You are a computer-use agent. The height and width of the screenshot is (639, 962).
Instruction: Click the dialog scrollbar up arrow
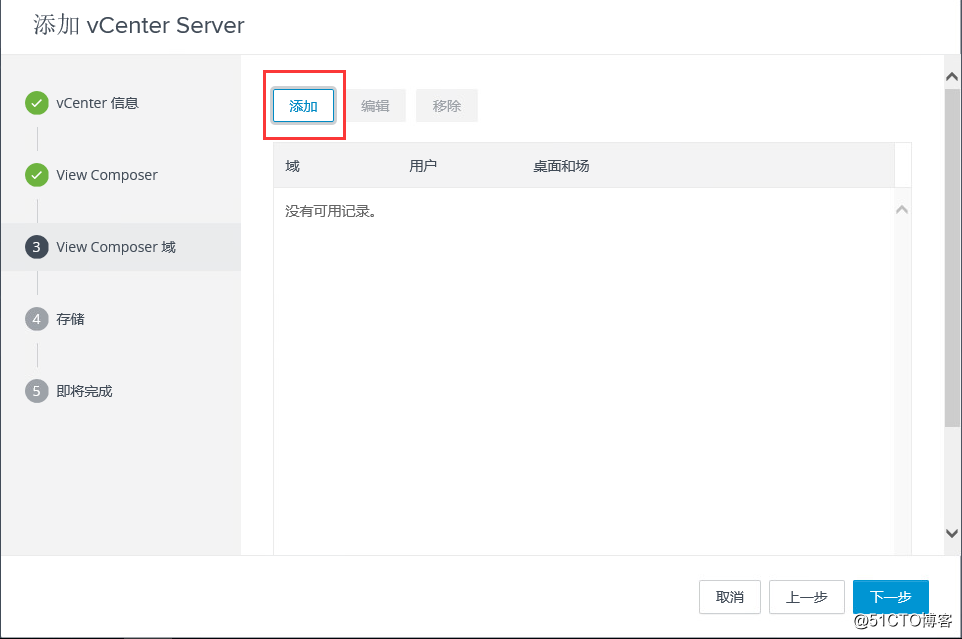(x=952, y=77)
